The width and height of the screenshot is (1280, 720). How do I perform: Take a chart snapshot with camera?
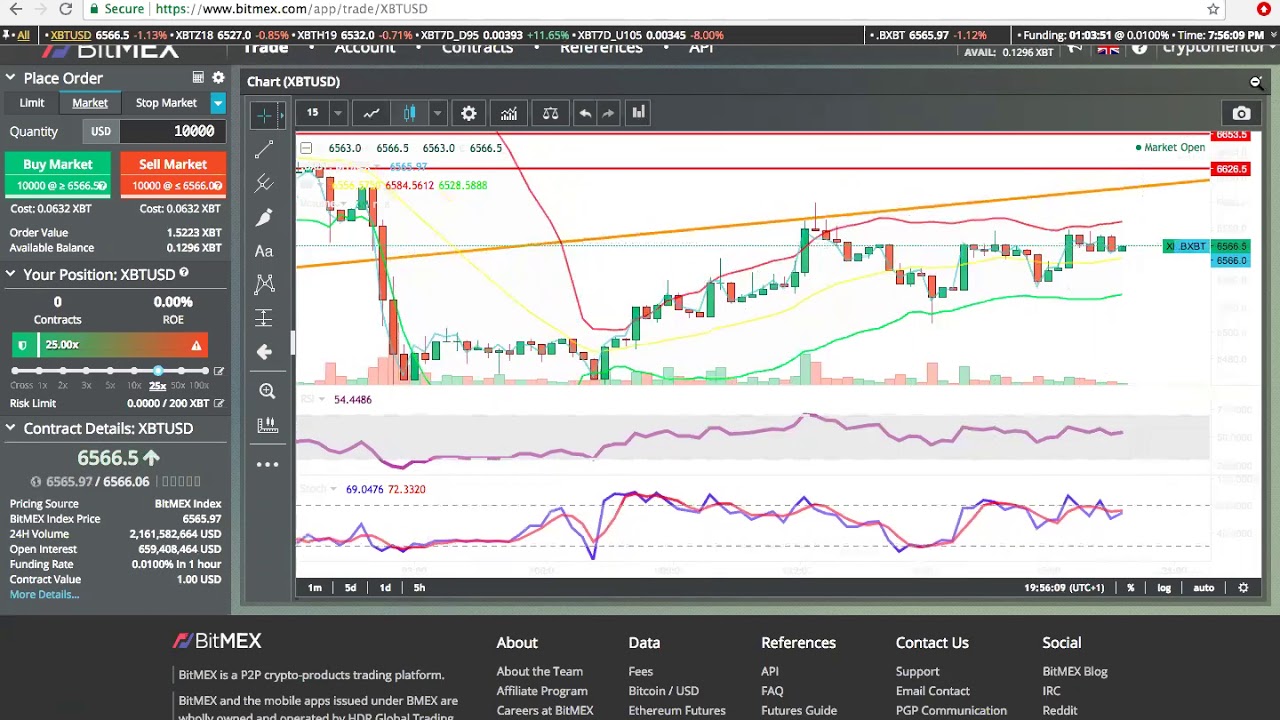pos(1241,114)
